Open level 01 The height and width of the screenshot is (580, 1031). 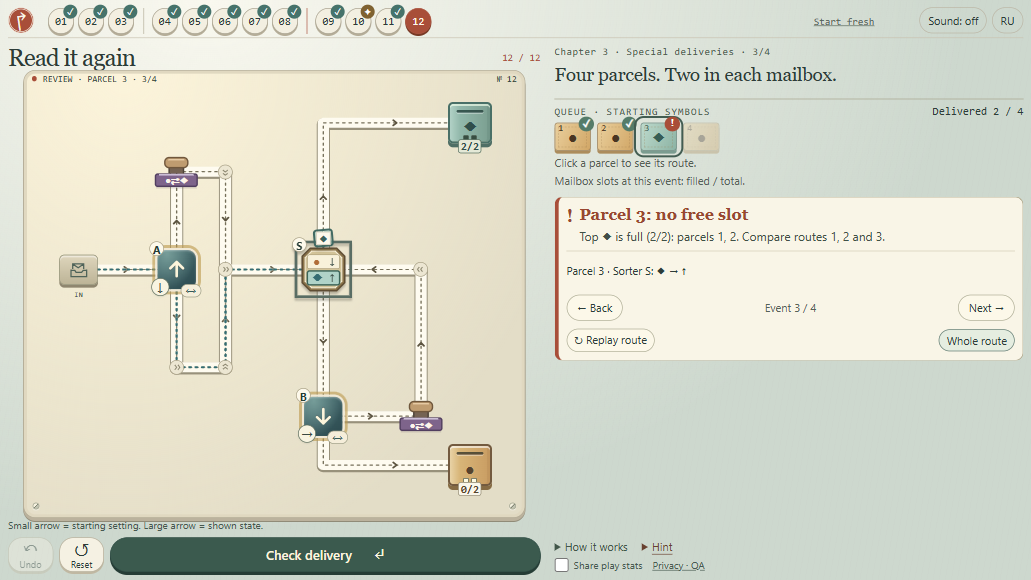click(61, 22)
